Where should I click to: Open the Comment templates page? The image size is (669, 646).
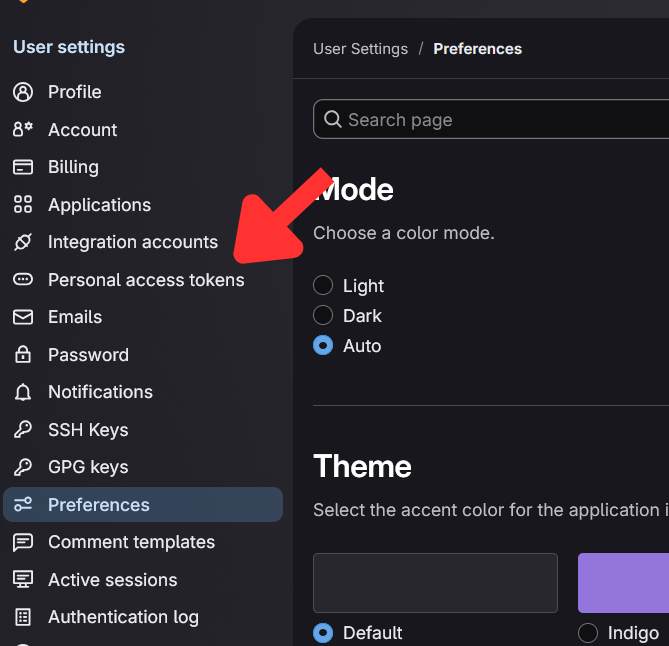tap(131, 542)
